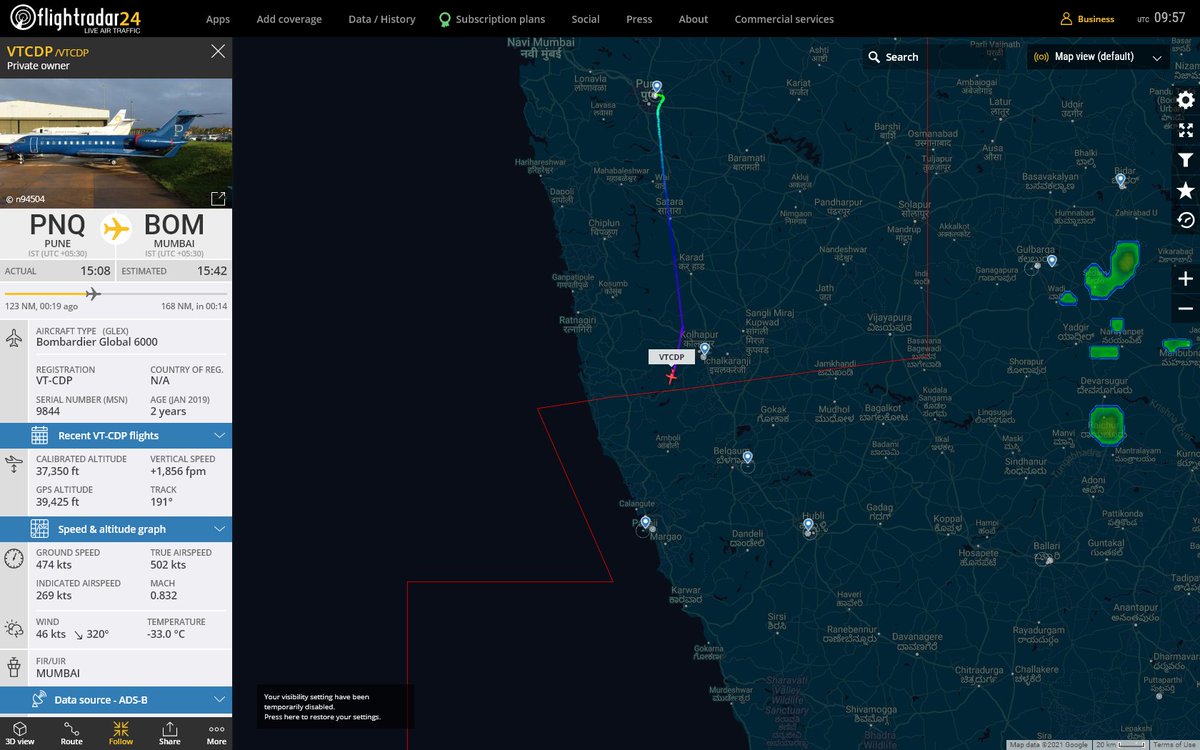1200x750 pixels.
Task: Share this flight
Action: [x=170, y=732]
